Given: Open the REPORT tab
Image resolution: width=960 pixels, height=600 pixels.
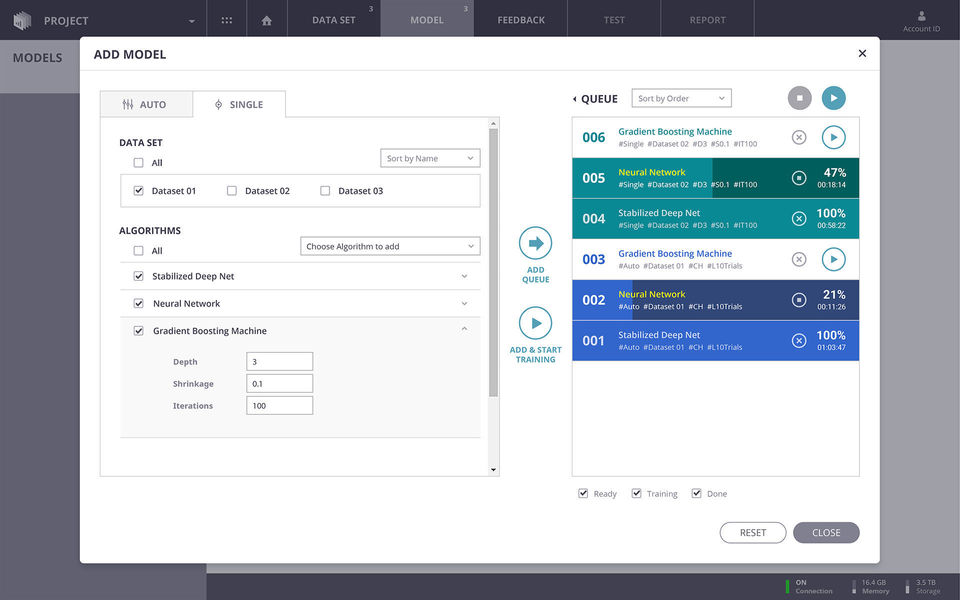Looking at the screenshot, I should (707, 20).
